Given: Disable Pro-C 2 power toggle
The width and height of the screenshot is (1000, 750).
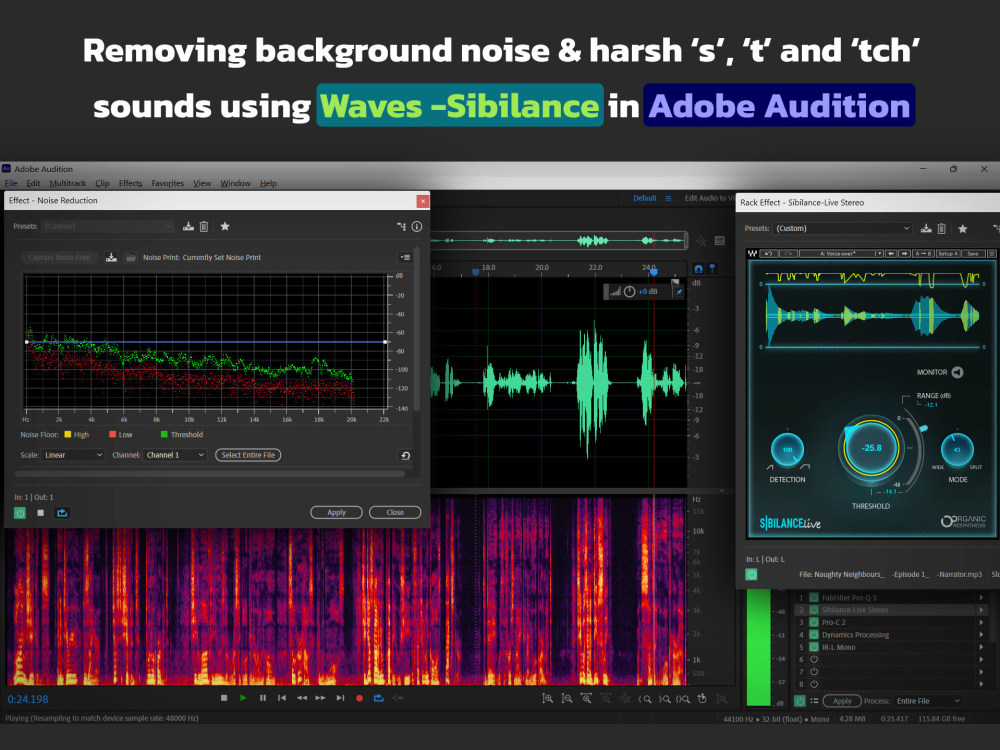Looking at the screenshot, I should click(814, 622).
